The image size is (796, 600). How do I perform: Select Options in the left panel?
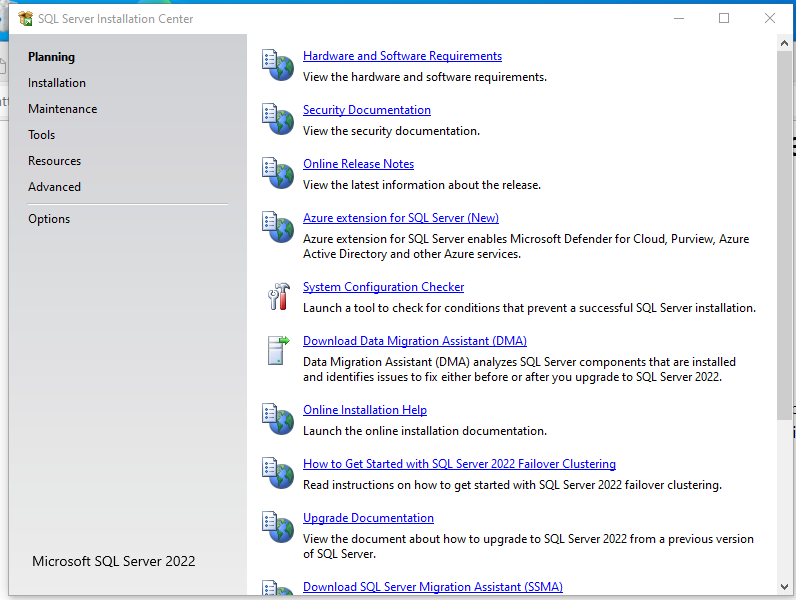pos(49,219)
